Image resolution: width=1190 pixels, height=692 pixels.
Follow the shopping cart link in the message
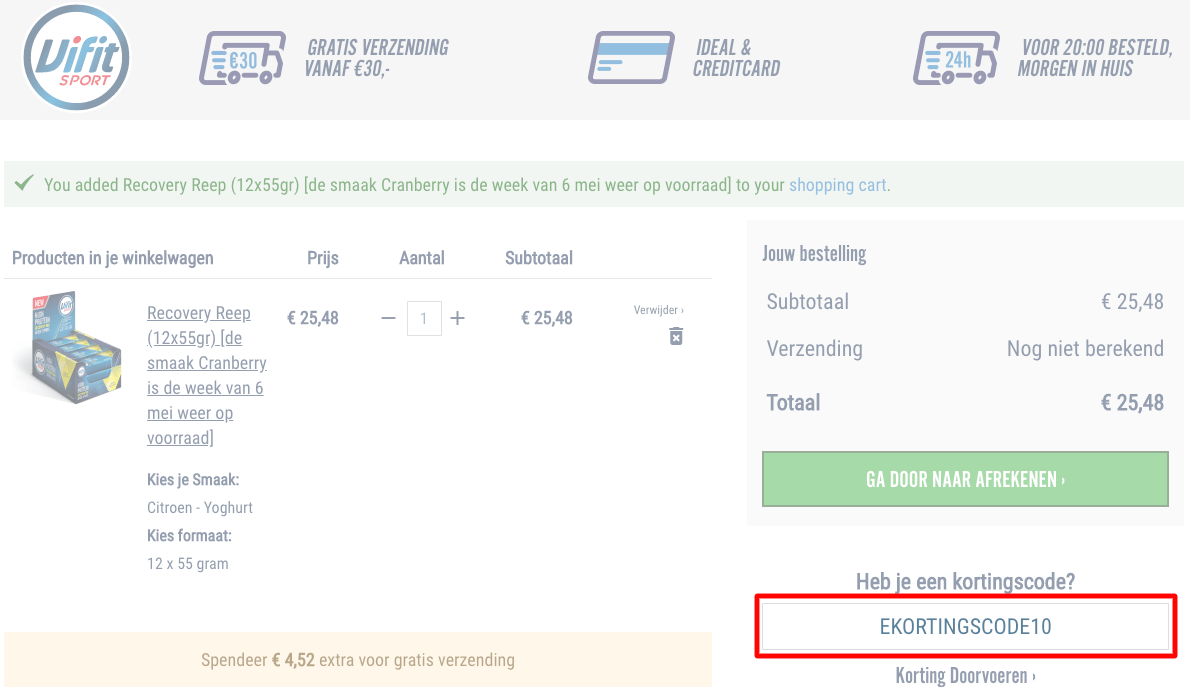point(837,185)
